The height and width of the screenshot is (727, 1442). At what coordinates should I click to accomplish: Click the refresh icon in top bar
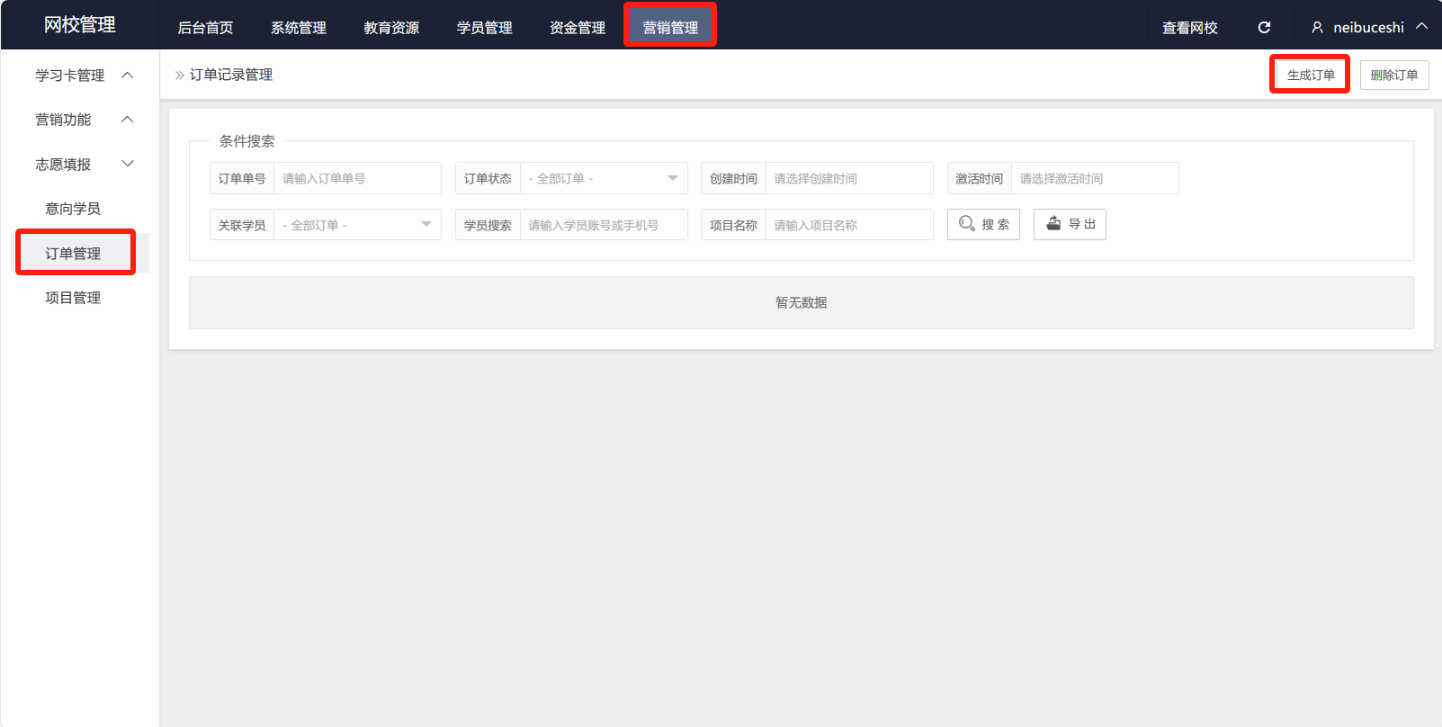(1264, 28)
